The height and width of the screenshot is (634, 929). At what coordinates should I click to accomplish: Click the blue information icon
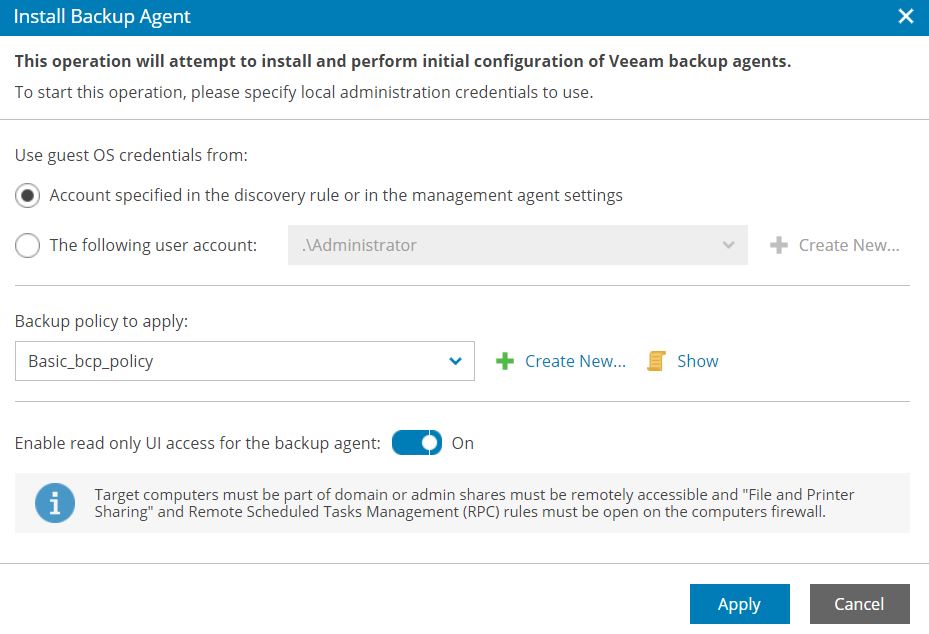point(55,503)
